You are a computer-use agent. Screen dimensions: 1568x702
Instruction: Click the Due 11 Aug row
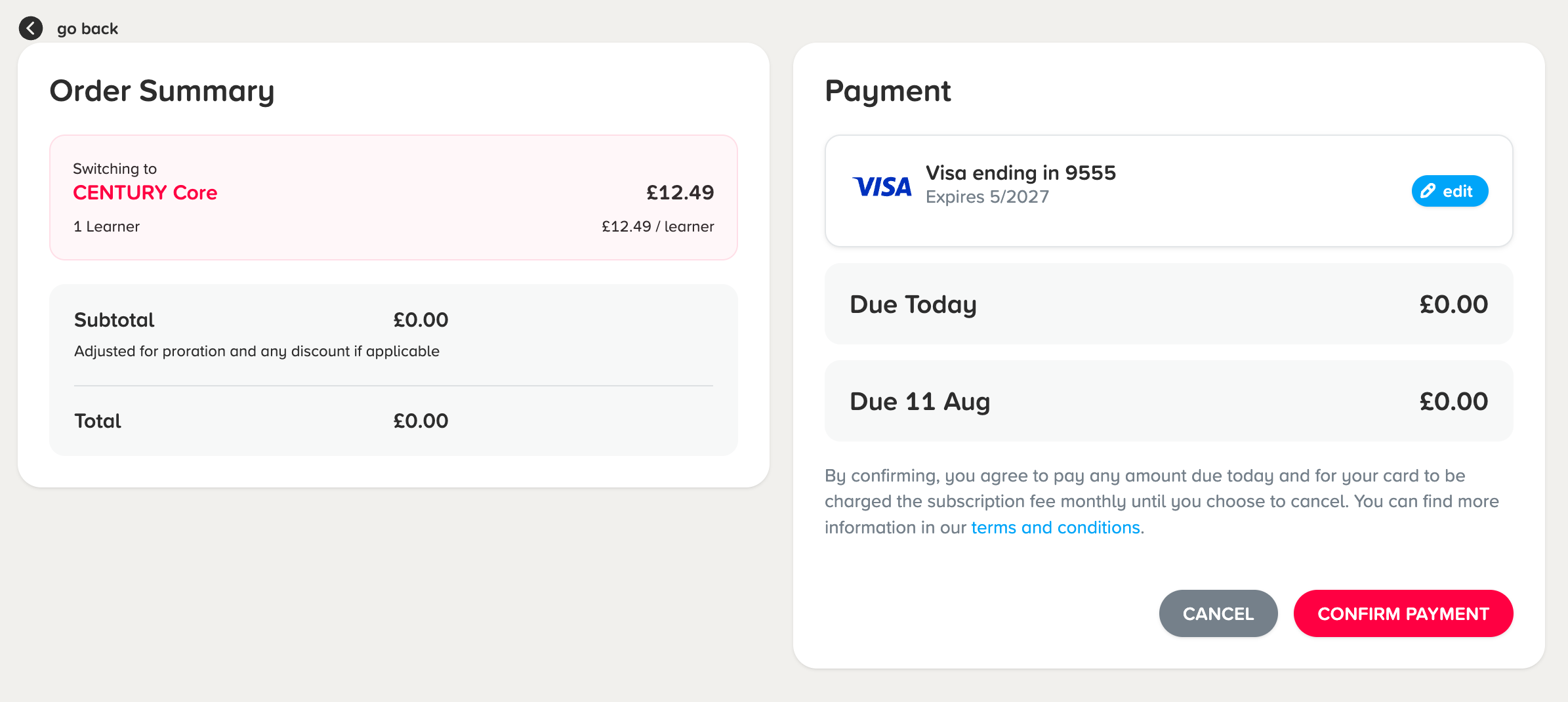[x=1168, y=402]
